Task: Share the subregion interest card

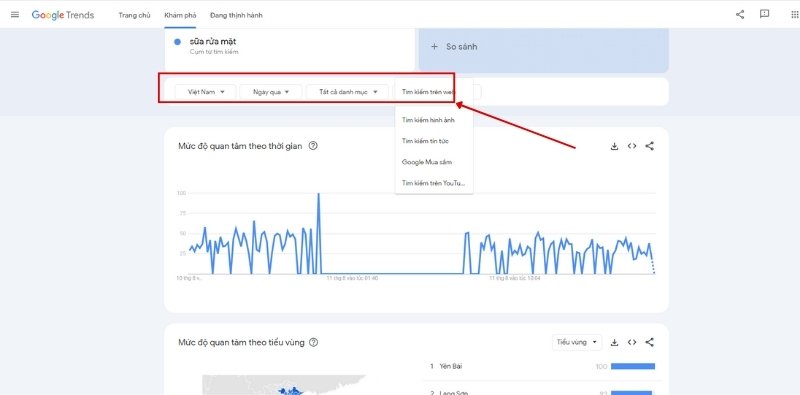Action: coord(649,342)
